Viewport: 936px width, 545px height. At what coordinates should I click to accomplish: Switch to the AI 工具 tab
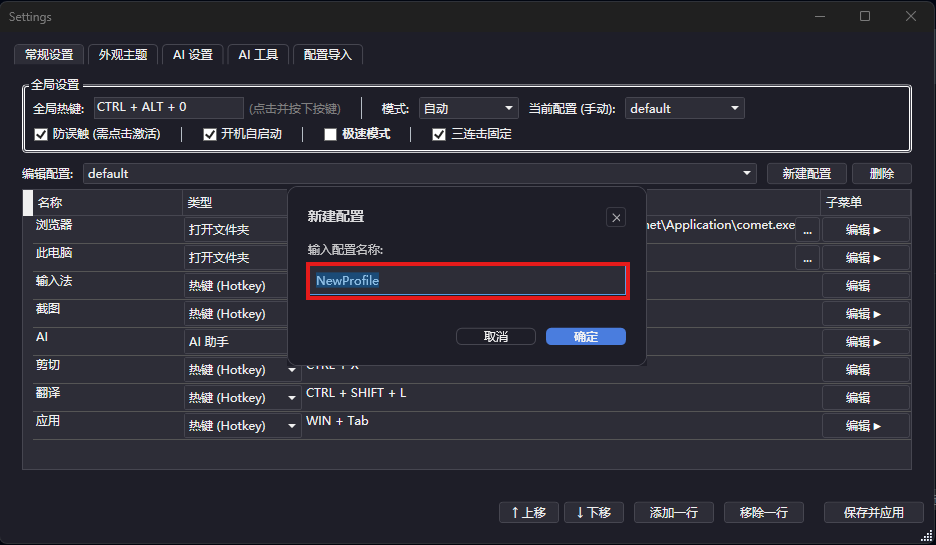coord(258,54)
